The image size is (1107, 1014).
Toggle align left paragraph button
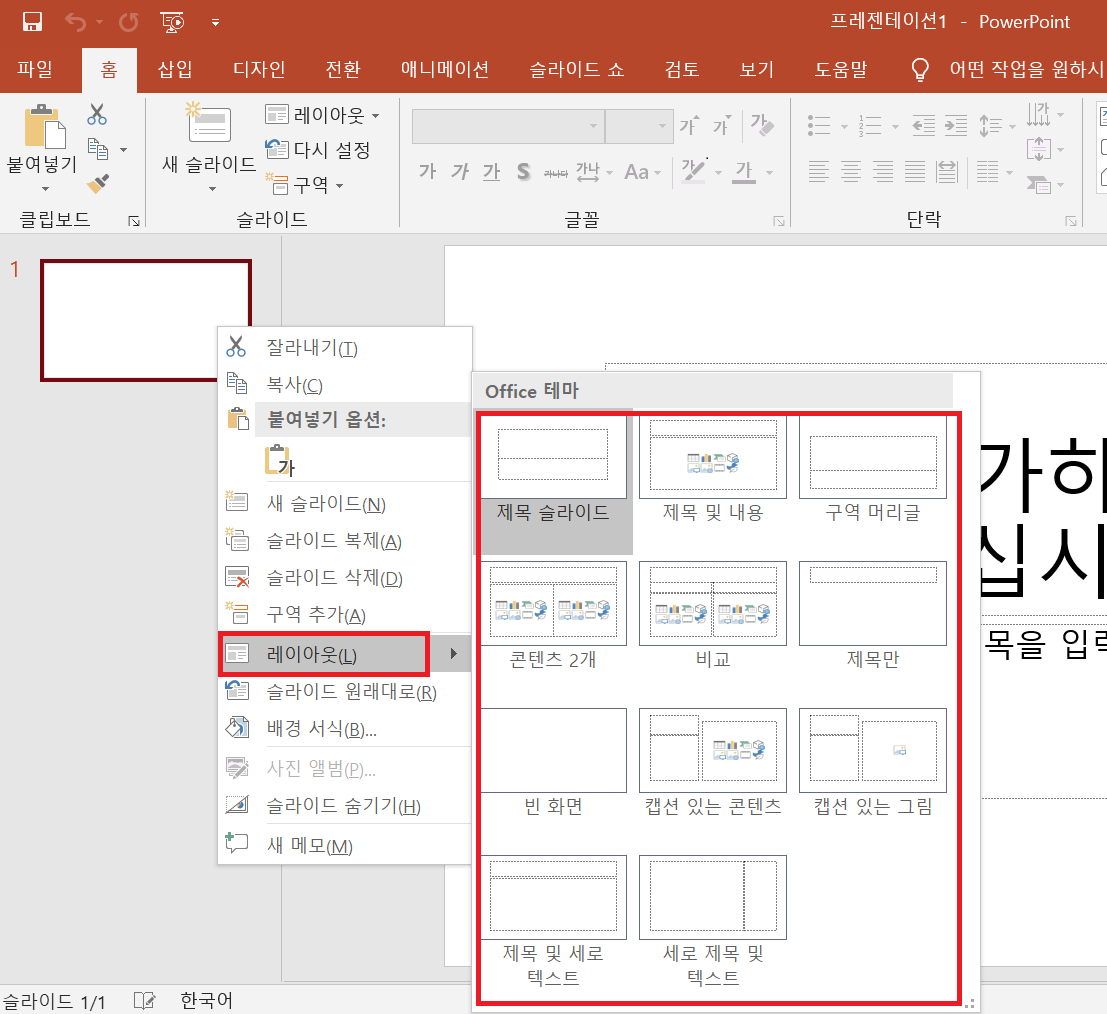tap(819, 171)
